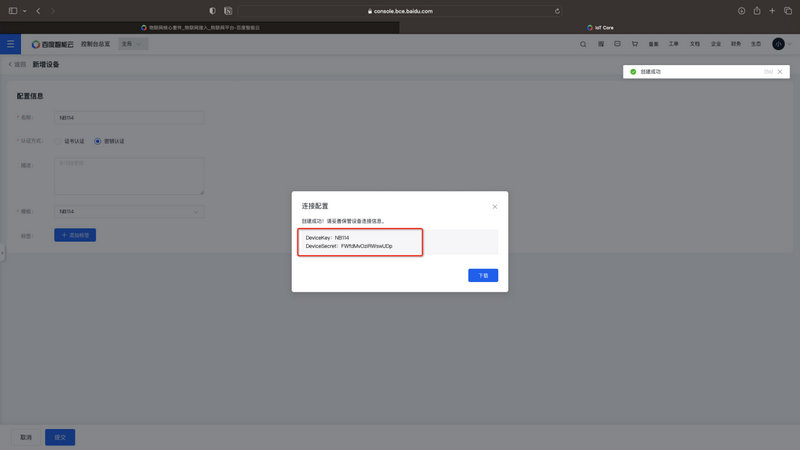Click the user avatar icon at top right

click(x=778, y=44)
